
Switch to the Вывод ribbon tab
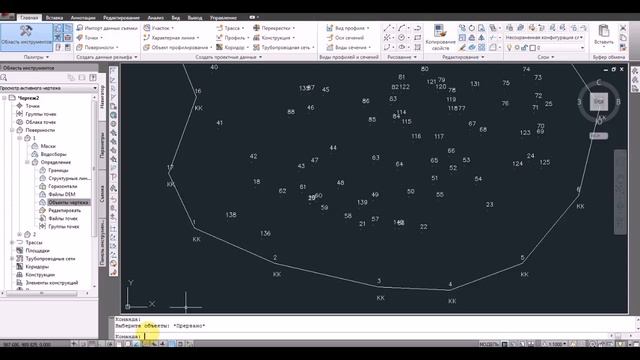[x=195, y=18]
